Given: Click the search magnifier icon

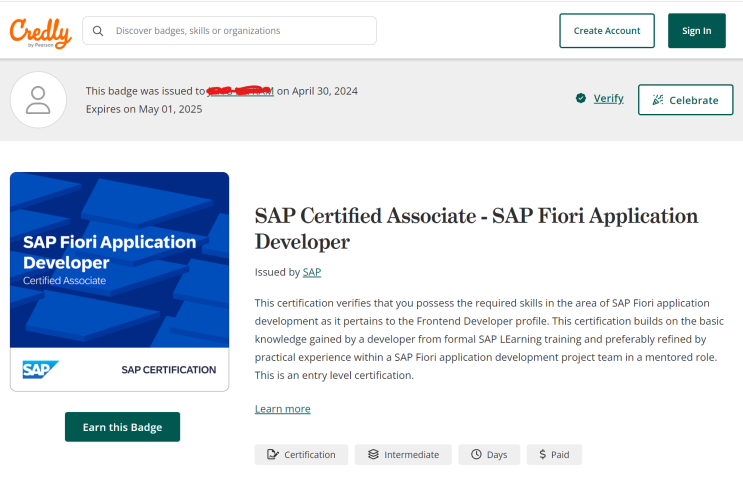Looking at the screenshot, I should point(98,31).
